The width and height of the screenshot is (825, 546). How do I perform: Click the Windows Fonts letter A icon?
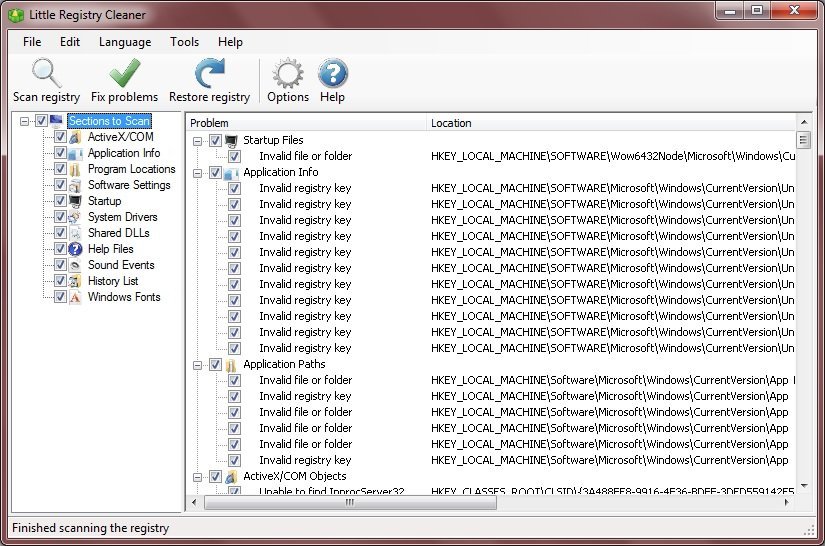click(x=75, y=297)
